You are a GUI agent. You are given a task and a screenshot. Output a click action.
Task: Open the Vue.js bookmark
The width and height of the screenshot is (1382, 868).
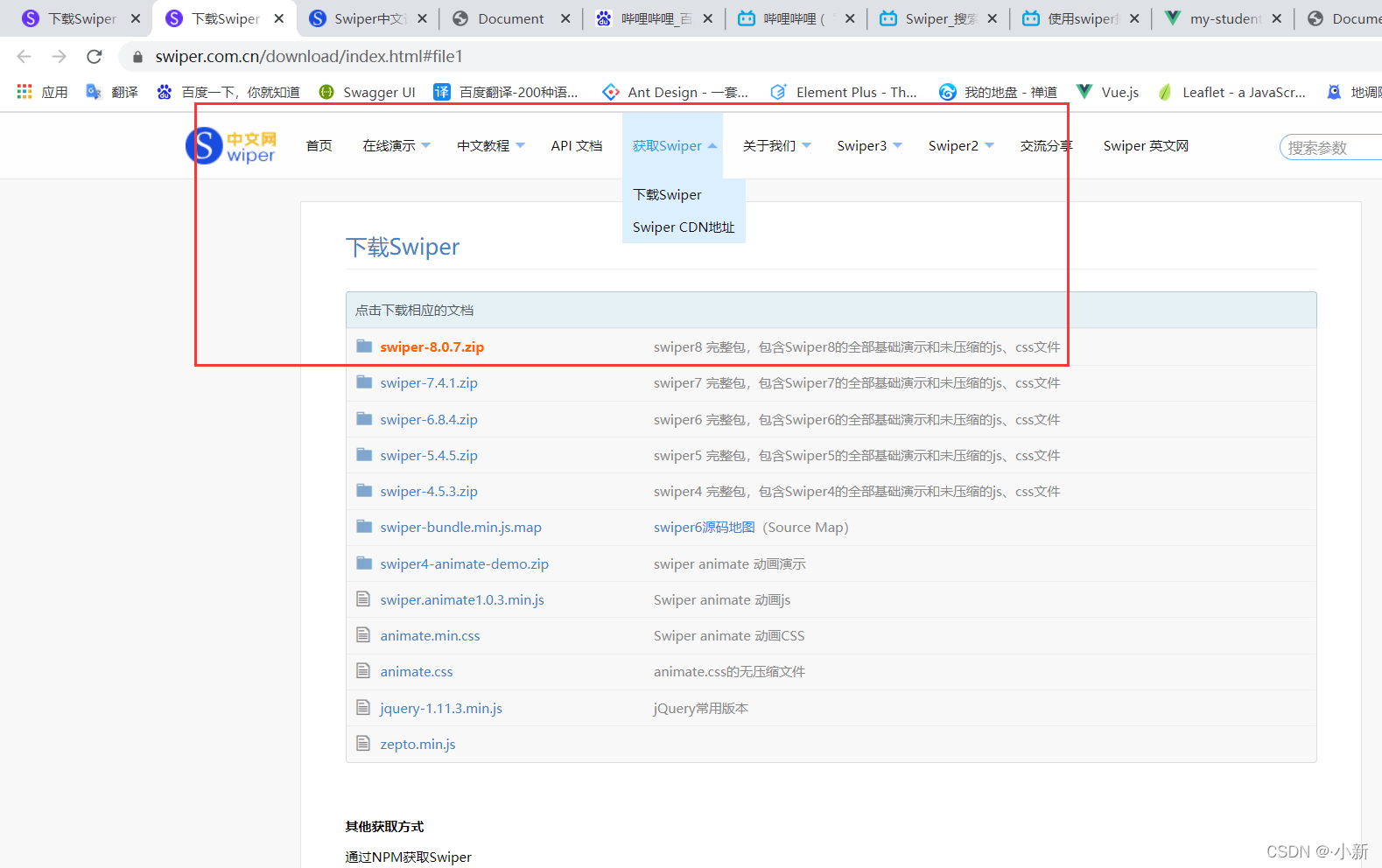[x=1108, y=92]
